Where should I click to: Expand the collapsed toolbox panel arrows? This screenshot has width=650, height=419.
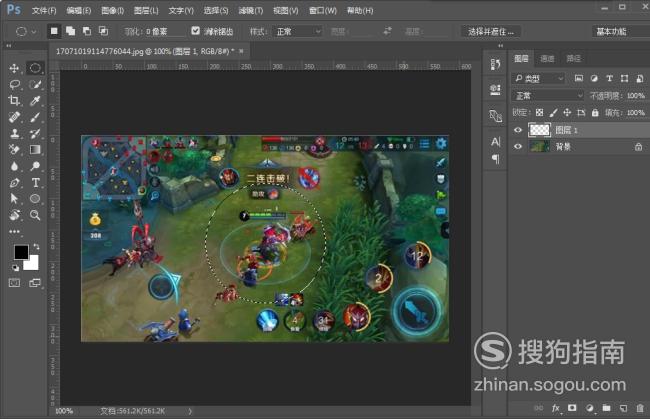(8, 46)
